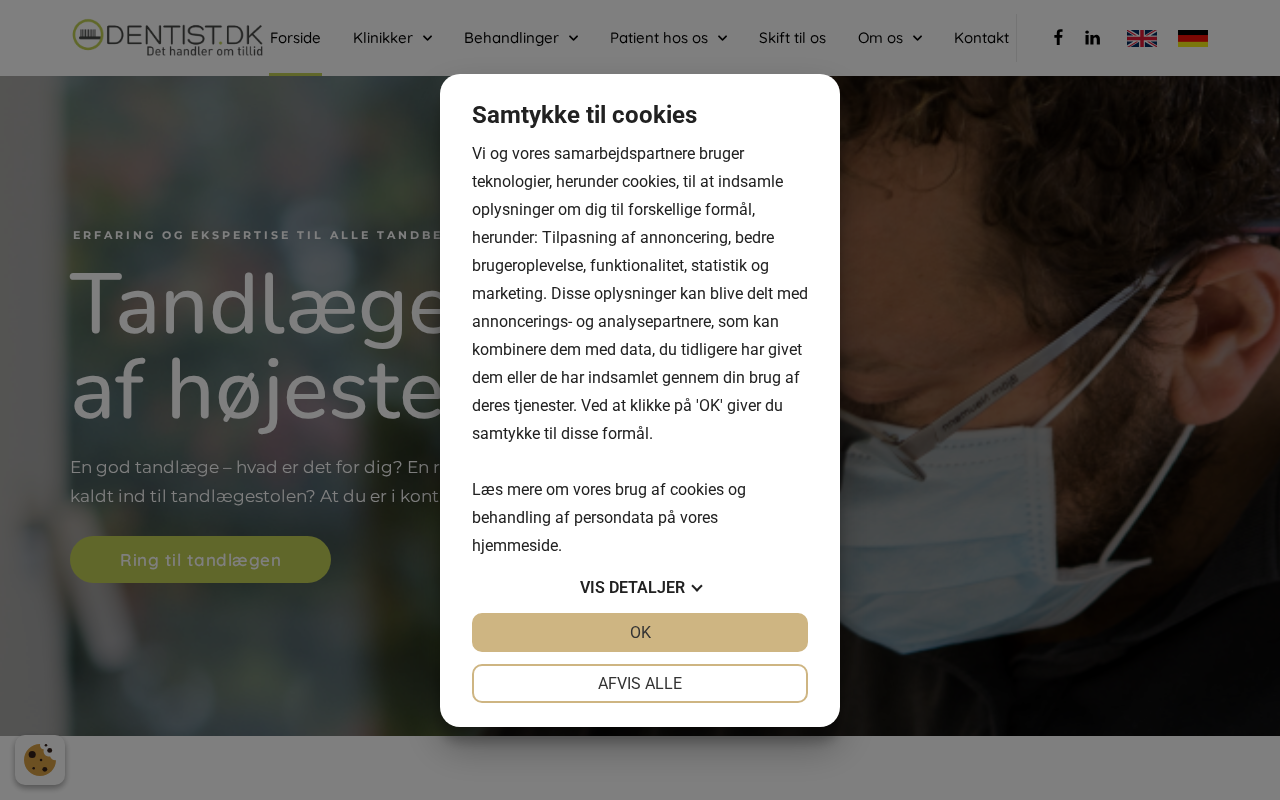This screenshot has height=800, width=1280.
Task: Switch language with the UK flag
Action: 1142,38
